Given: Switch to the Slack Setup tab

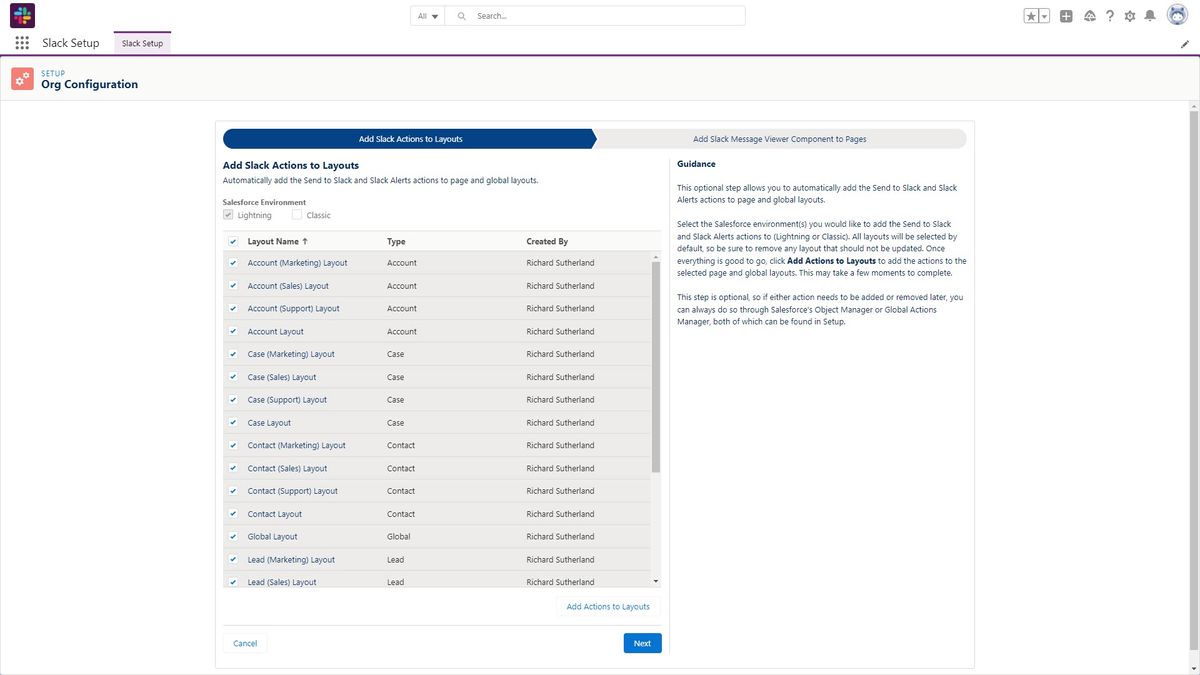Looking at the screenshot, I should click(141, 43).
